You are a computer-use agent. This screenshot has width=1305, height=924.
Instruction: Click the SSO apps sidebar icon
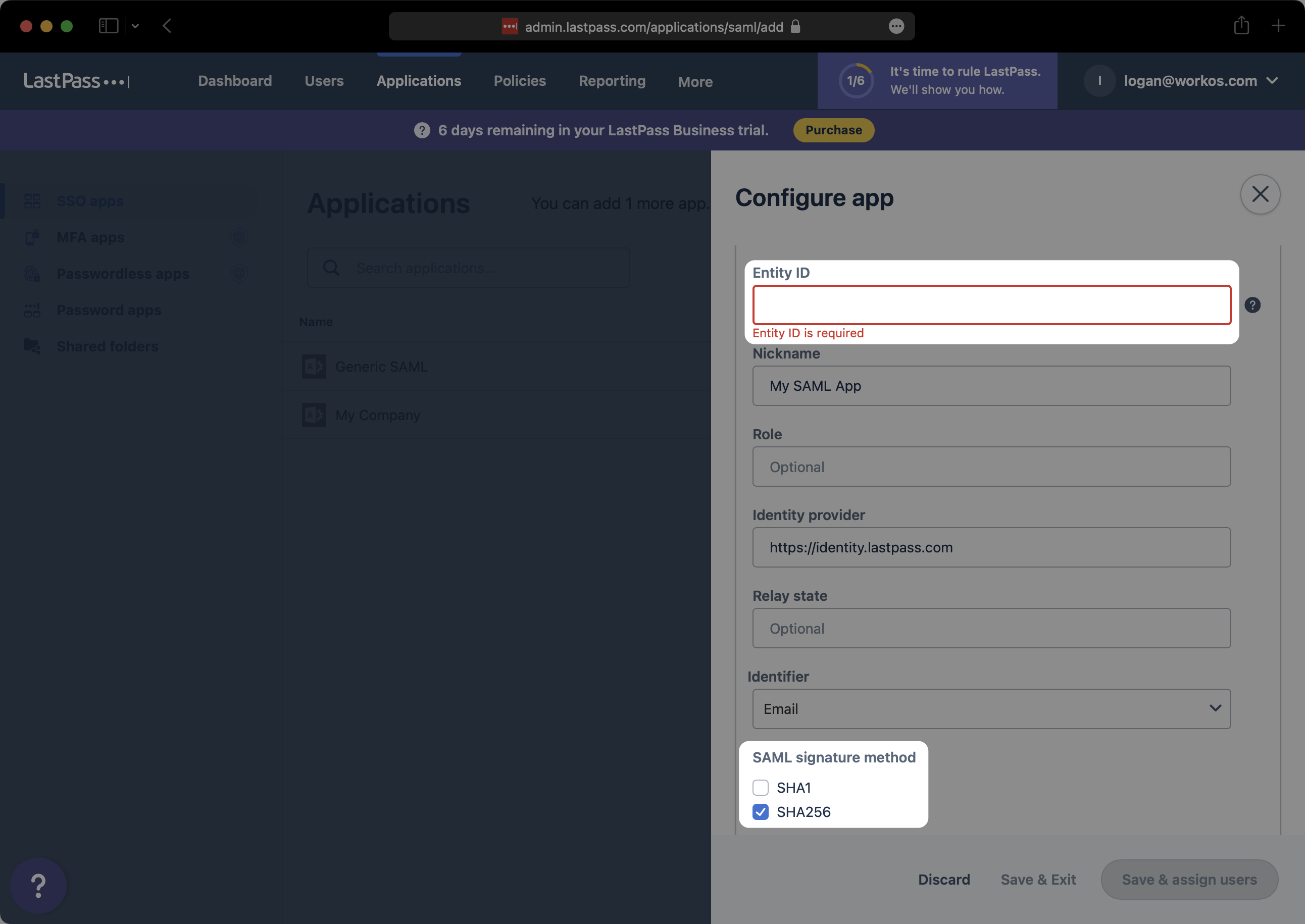click(32, 201)
